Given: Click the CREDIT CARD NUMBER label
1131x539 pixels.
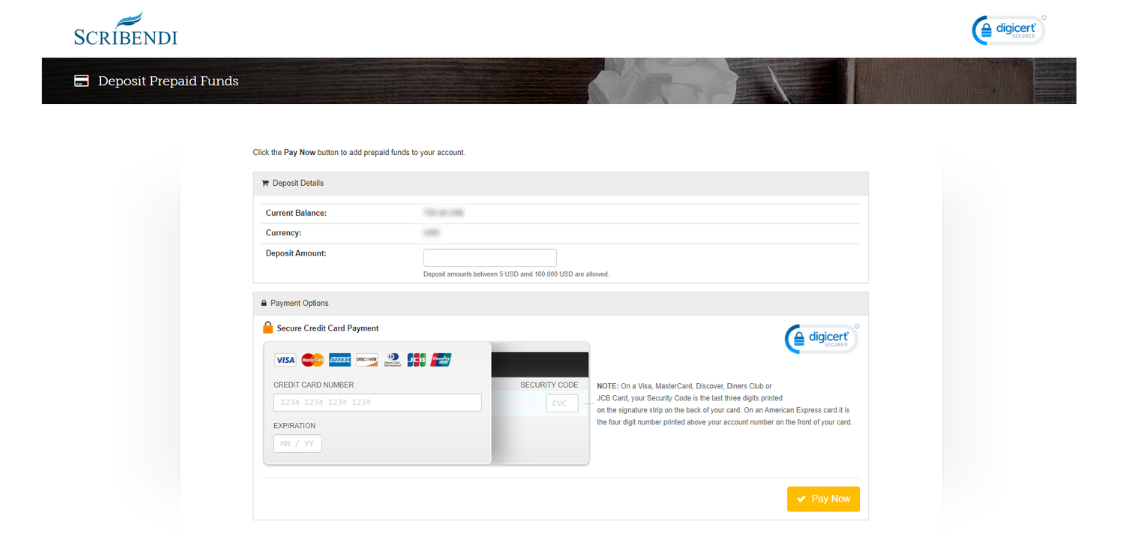Looking at the screenshot, I should [x=314, y=385].
